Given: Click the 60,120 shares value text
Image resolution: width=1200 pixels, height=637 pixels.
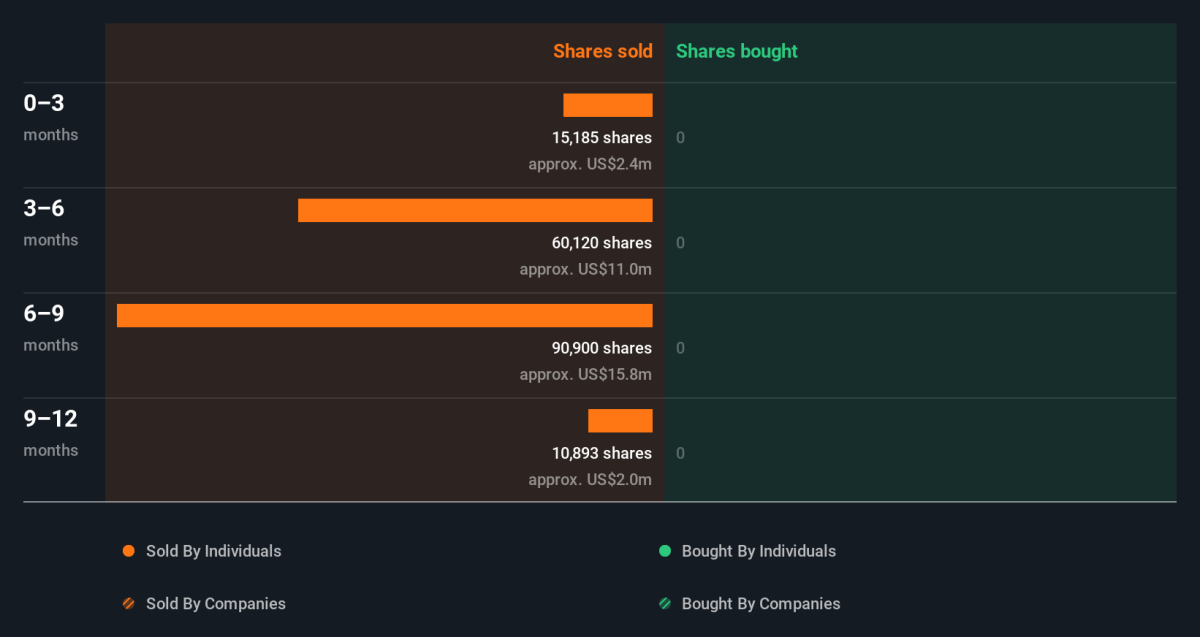Looking at the screenshot, I should point(602,243).
